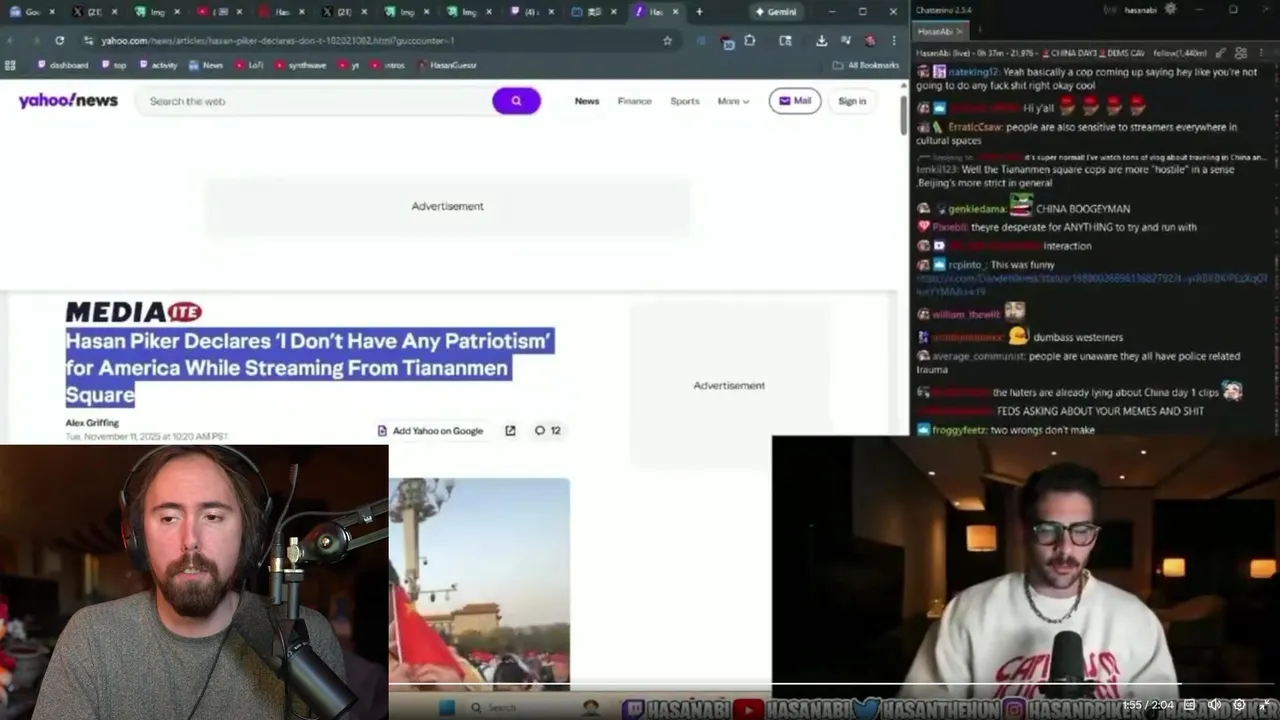This screenshot has height=720, width=1280.
Task: Open the synthwave bookmark
Action: (300, 65)
